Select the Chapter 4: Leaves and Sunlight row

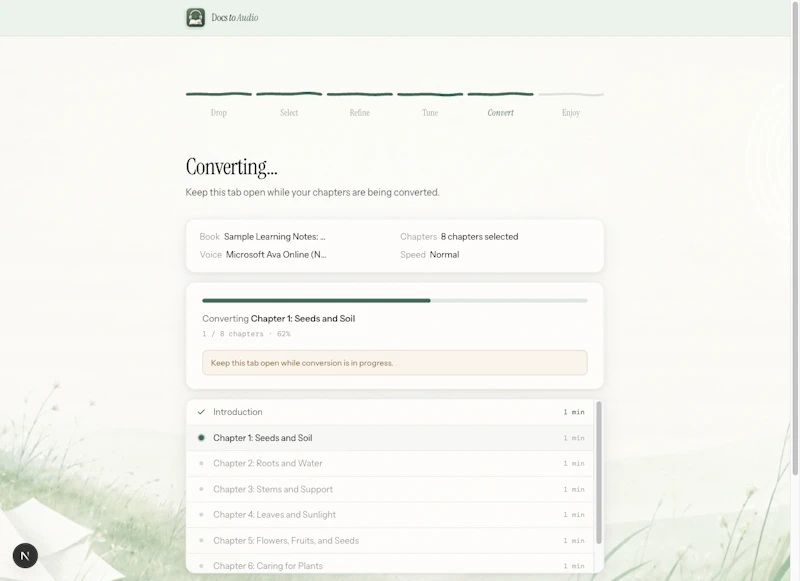[x=390, y=515]
